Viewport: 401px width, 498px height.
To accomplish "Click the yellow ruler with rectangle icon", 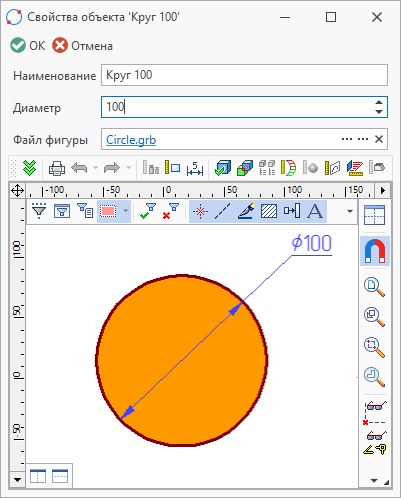I will pos(173,168).
